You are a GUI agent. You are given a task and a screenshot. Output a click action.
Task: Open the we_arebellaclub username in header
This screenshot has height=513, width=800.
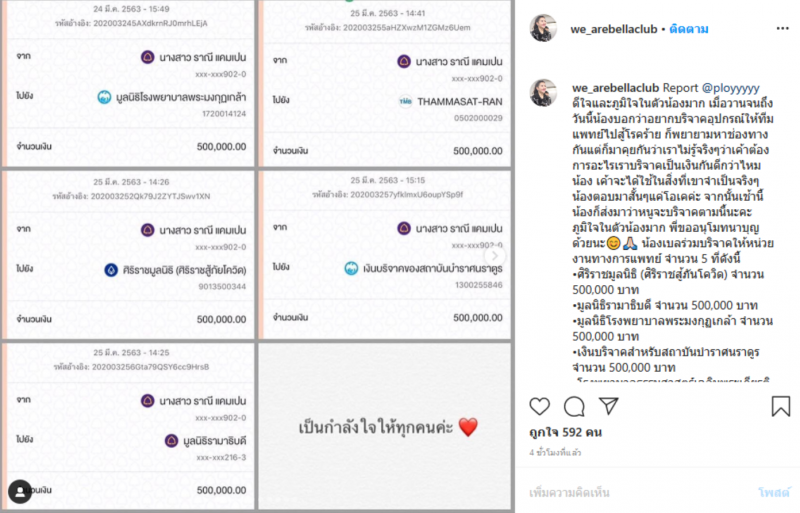coord(614,29)
